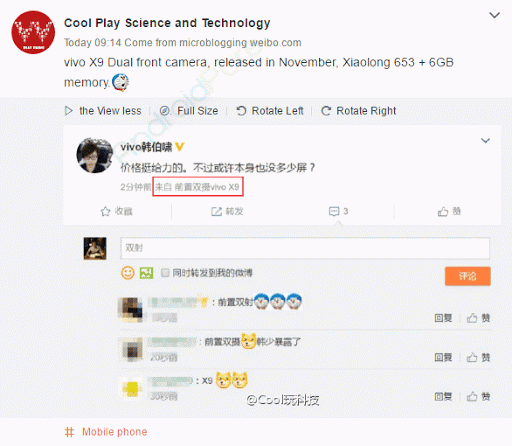This screenshot has height=446, width=512.
Task: Open the image Full Size
Action: [x=189, y=111]
